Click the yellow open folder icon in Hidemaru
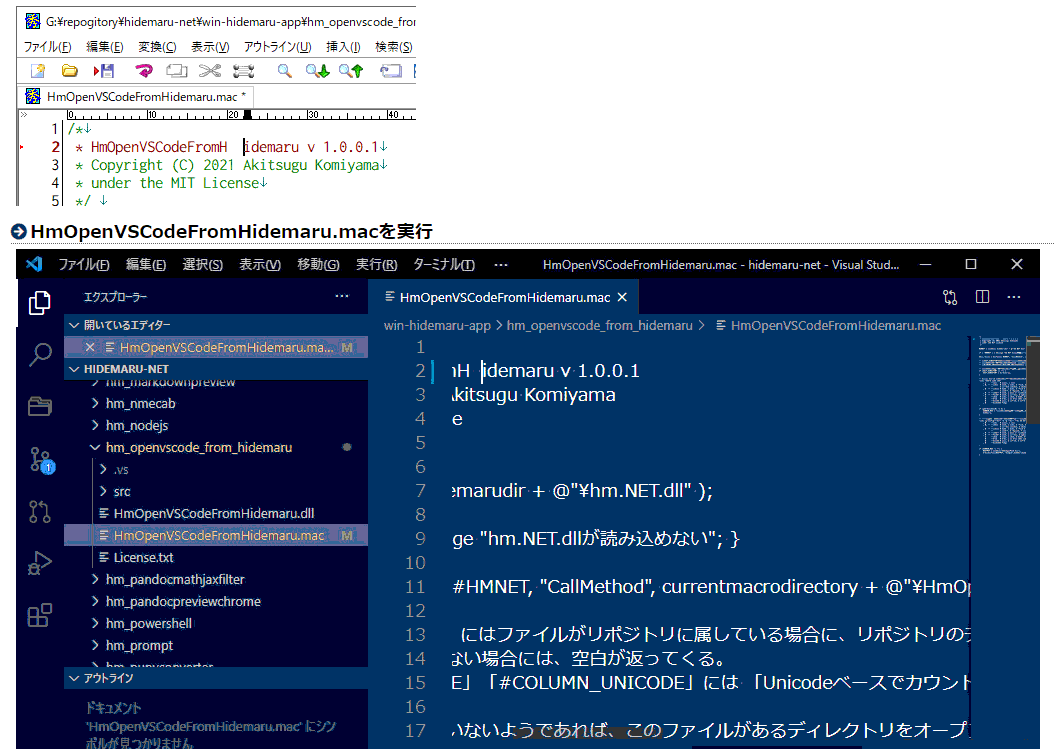 click(69, 71)
